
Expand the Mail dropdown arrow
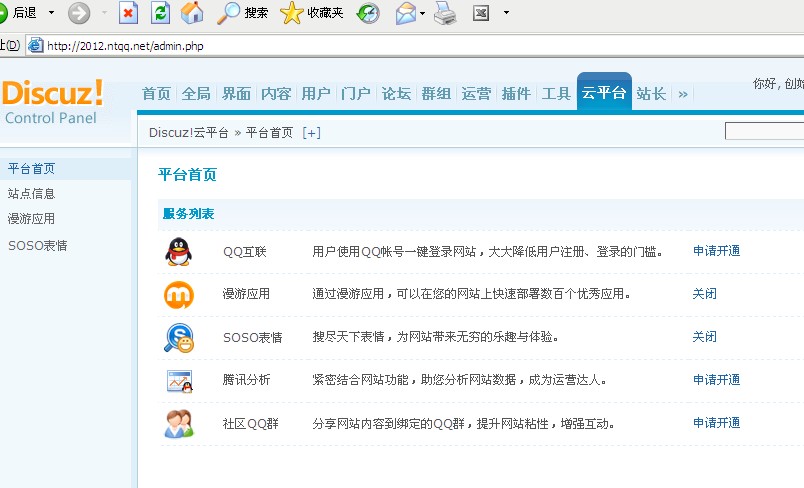coord(423,13)
